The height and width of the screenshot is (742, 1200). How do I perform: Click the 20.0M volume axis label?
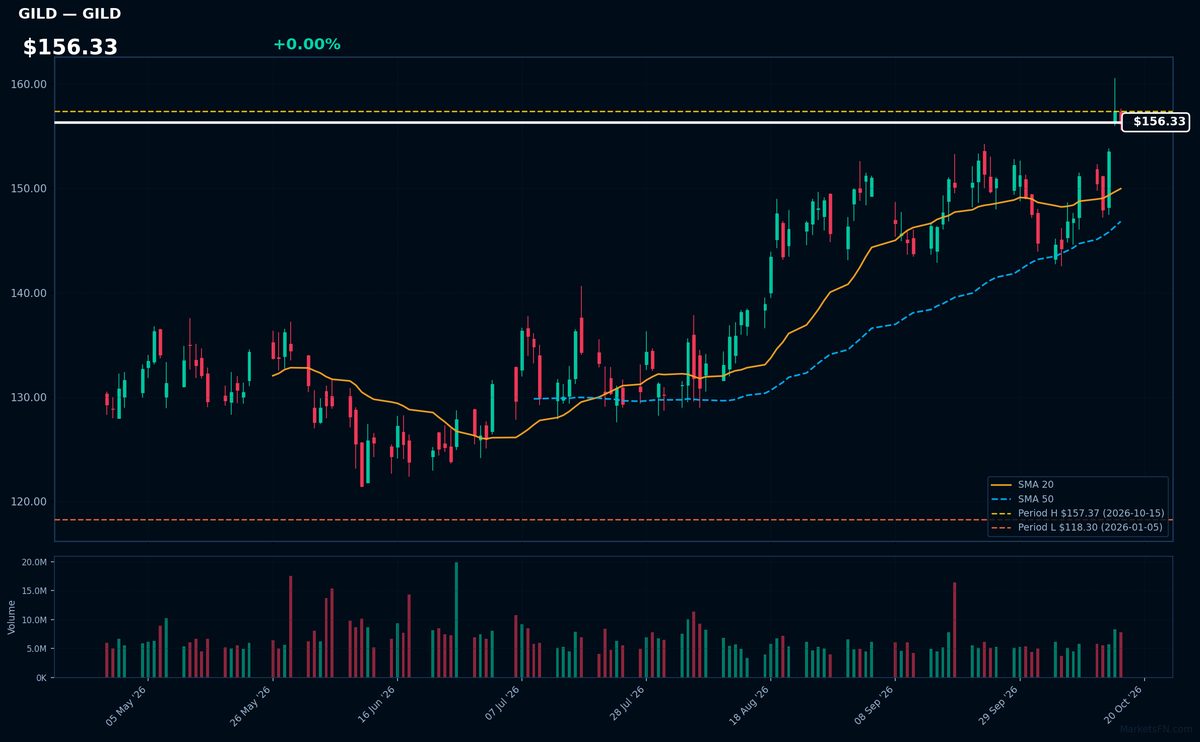34,563
